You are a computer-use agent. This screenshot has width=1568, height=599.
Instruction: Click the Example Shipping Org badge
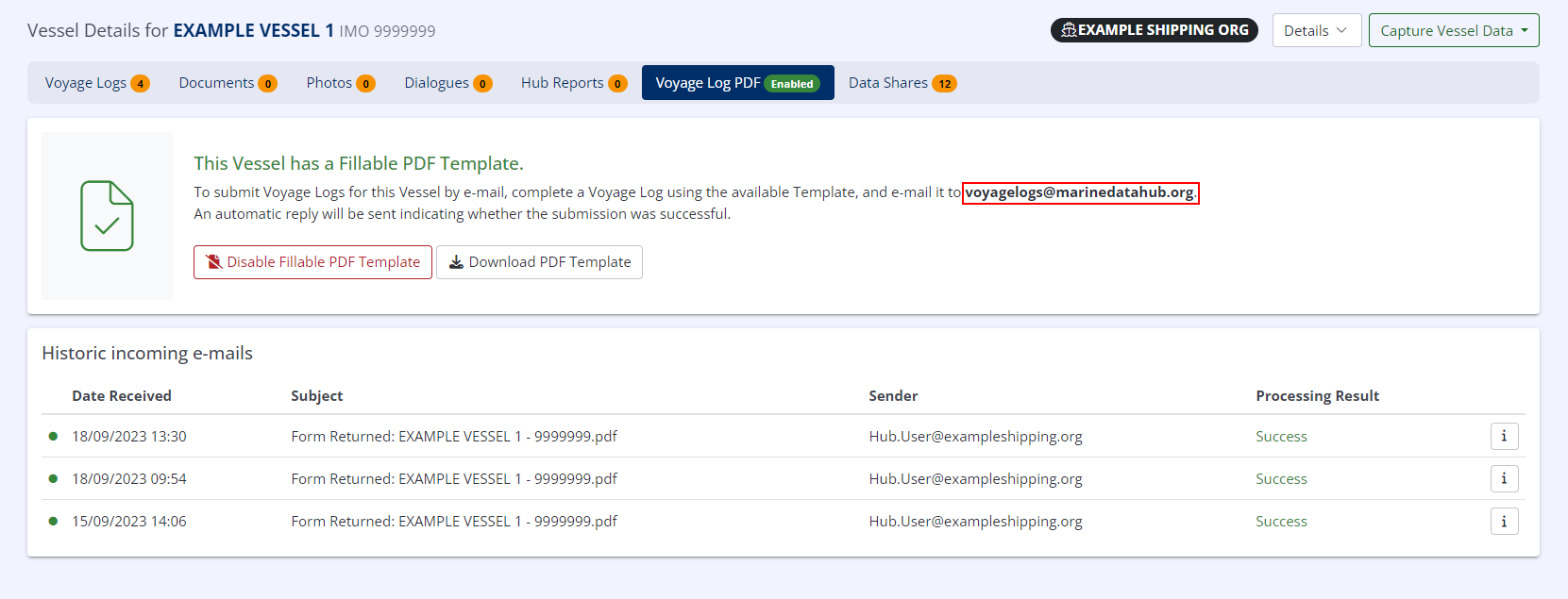pyautogui.click(x=1154, y=30)
